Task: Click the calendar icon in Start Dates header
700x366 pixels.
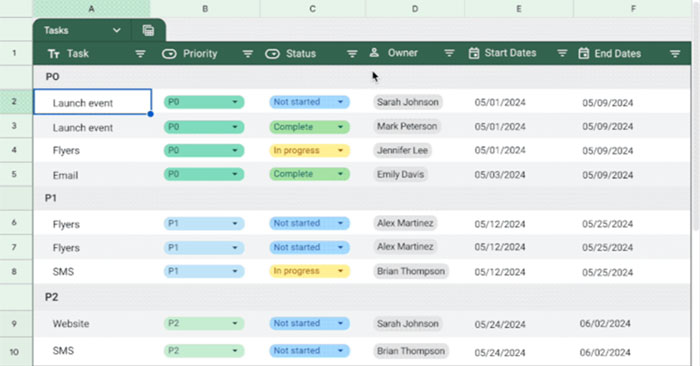Action: [x=474, y=53]
